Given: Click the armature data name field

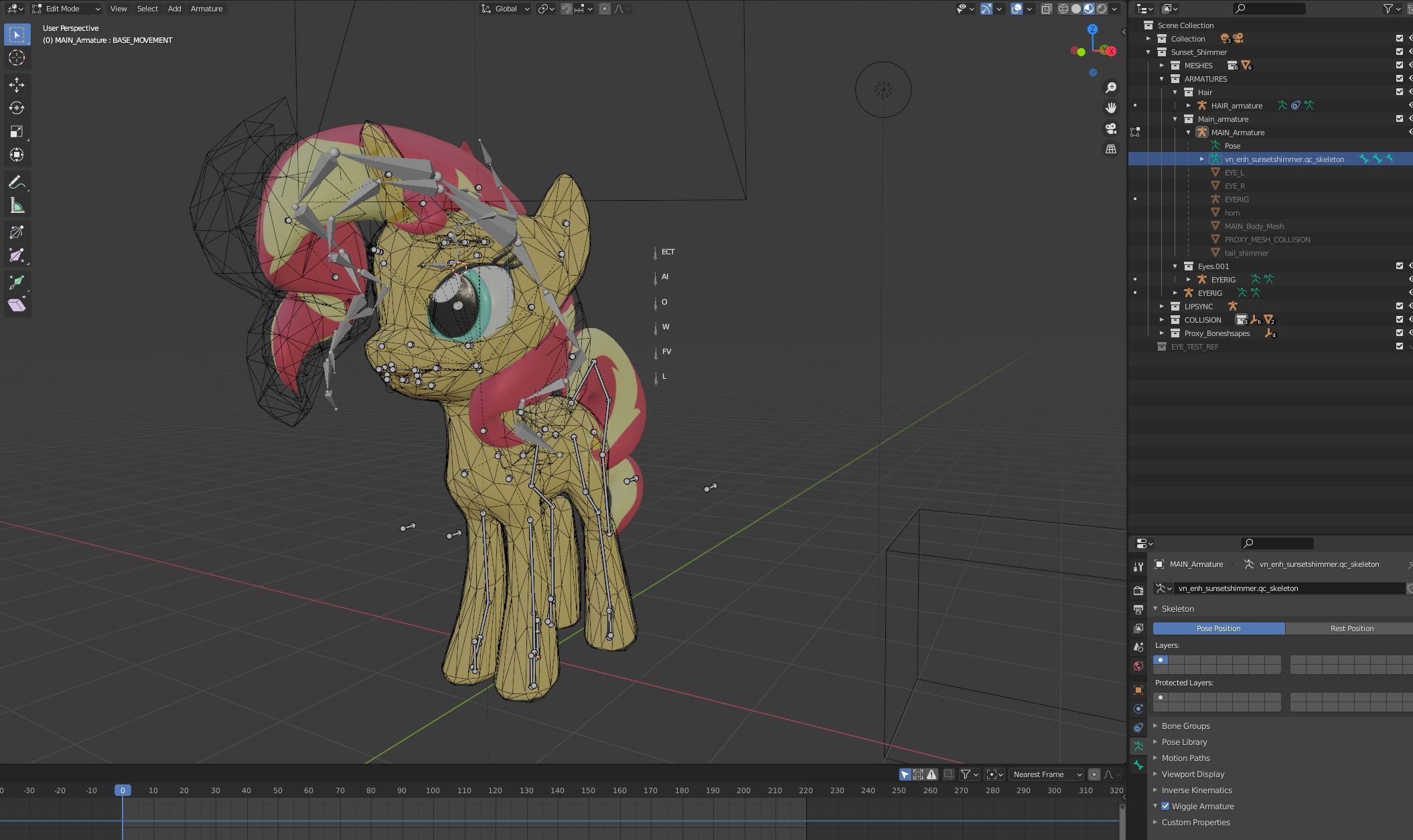Looking at the screenshot, I should pyautogui.click(x=1289, y=588).
